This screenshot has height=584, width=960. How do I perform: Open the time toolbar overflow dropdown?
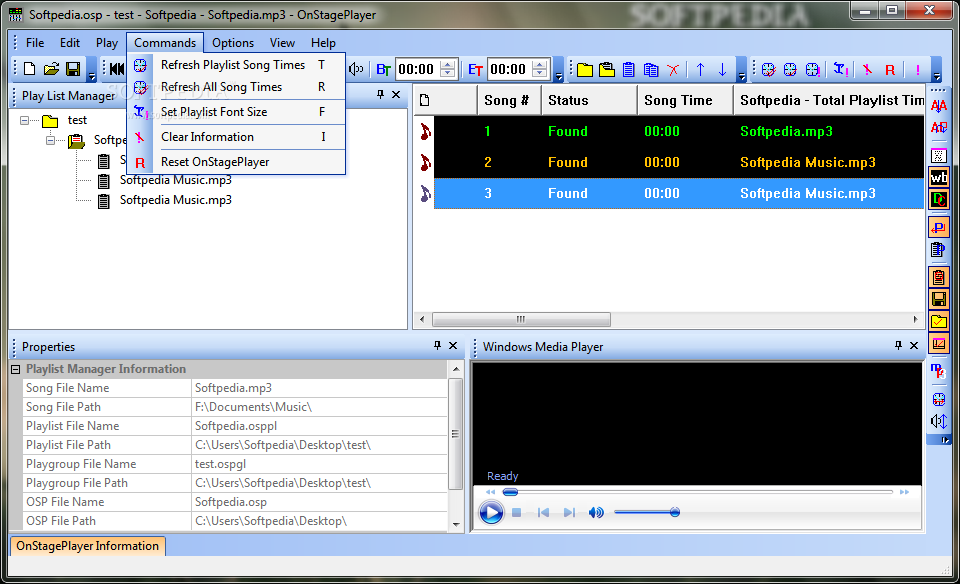(x=558, y=76)
